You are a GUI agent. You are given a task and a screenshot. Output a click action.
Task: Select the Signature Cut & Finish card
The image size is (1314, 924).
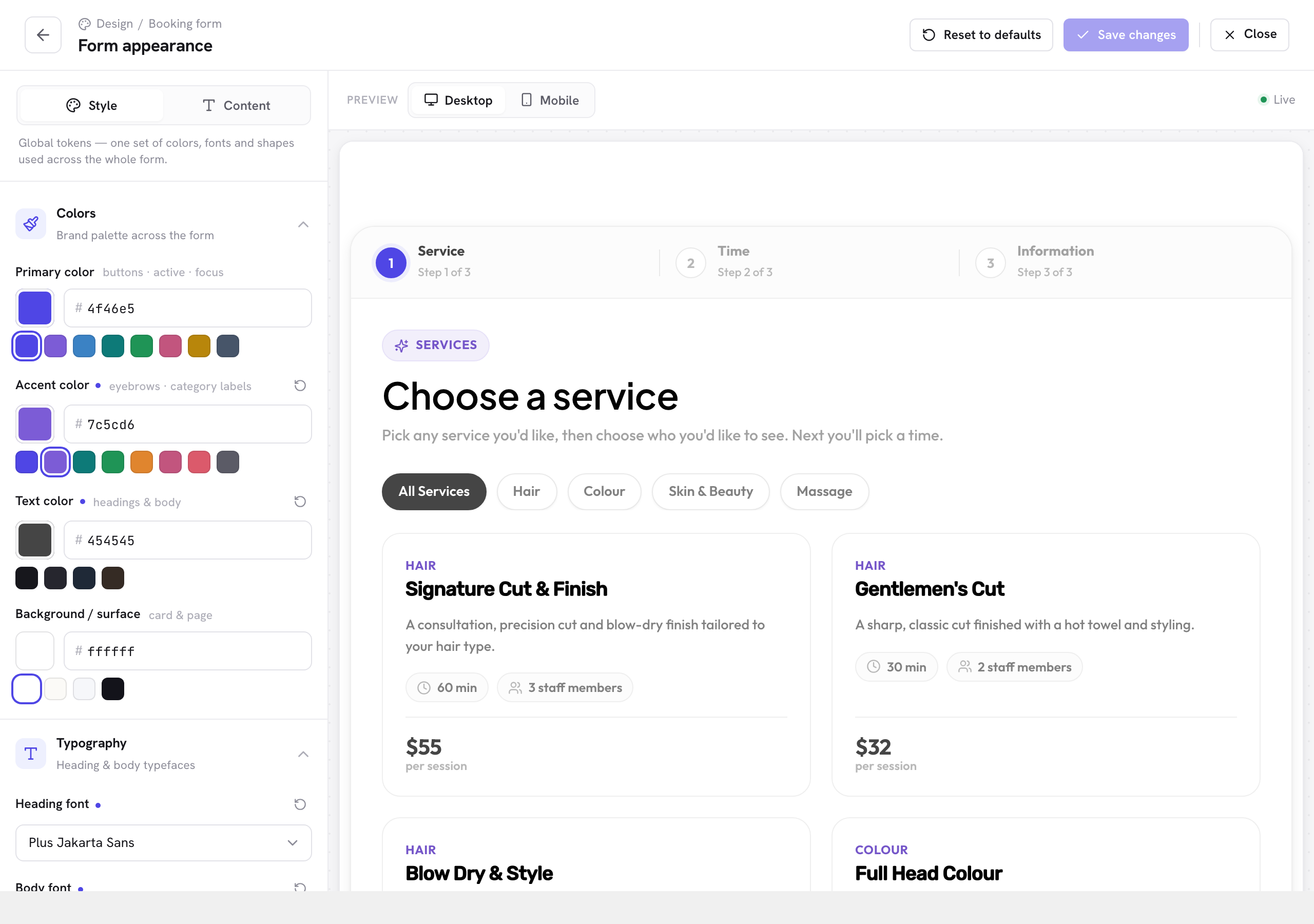coord(596,665)
